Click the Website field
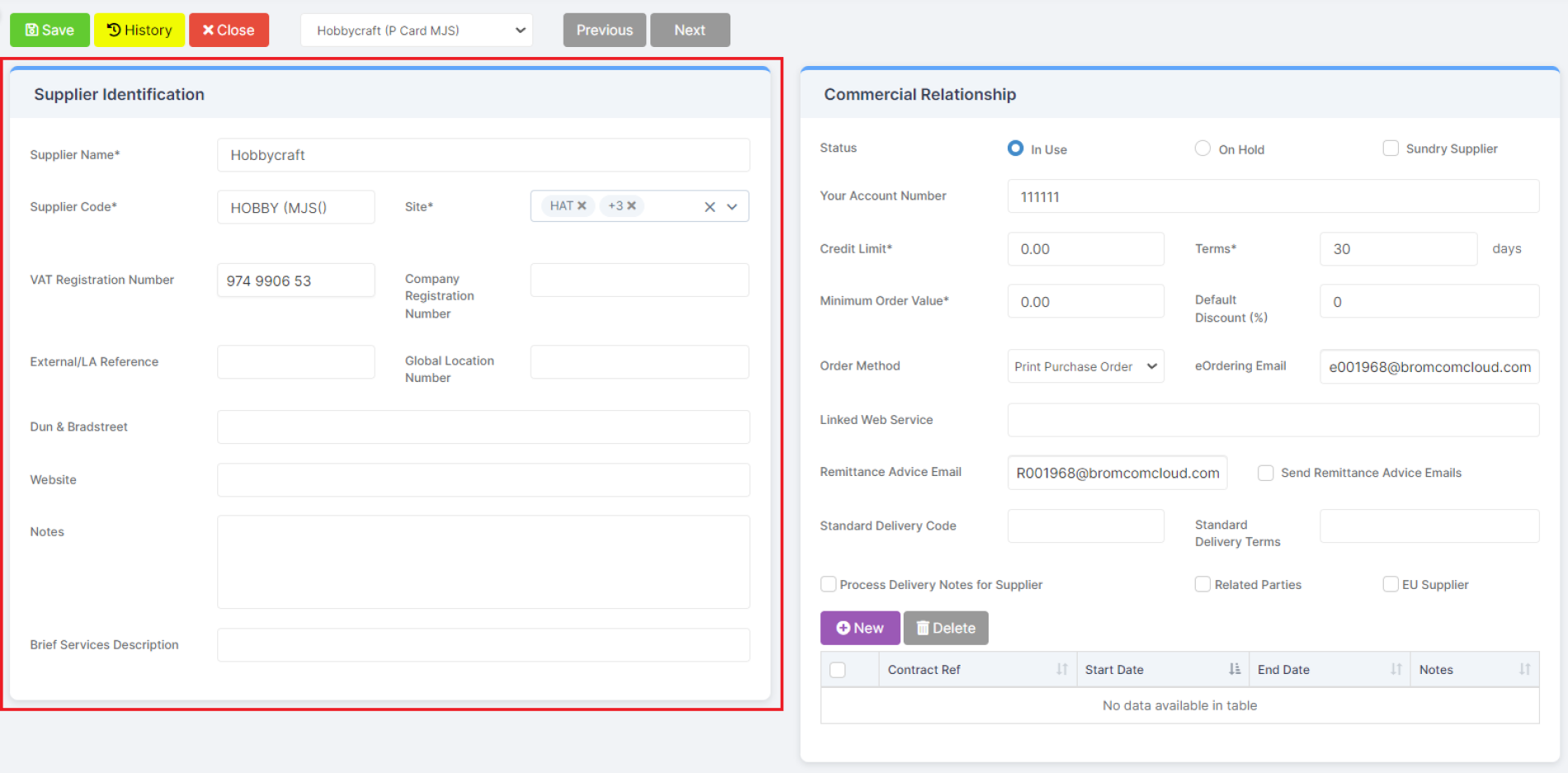The height and width of the screenshot is (773, 1568). point(484,480)
